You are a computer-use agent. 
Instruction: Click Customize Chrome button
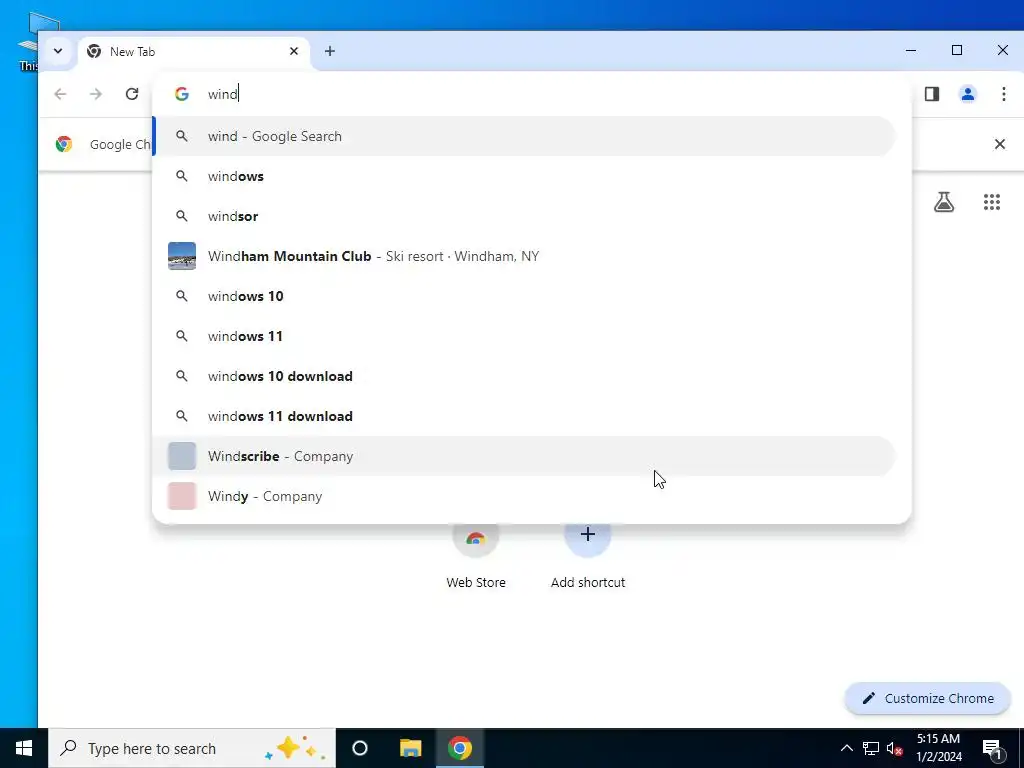click(x=928, y=698)
